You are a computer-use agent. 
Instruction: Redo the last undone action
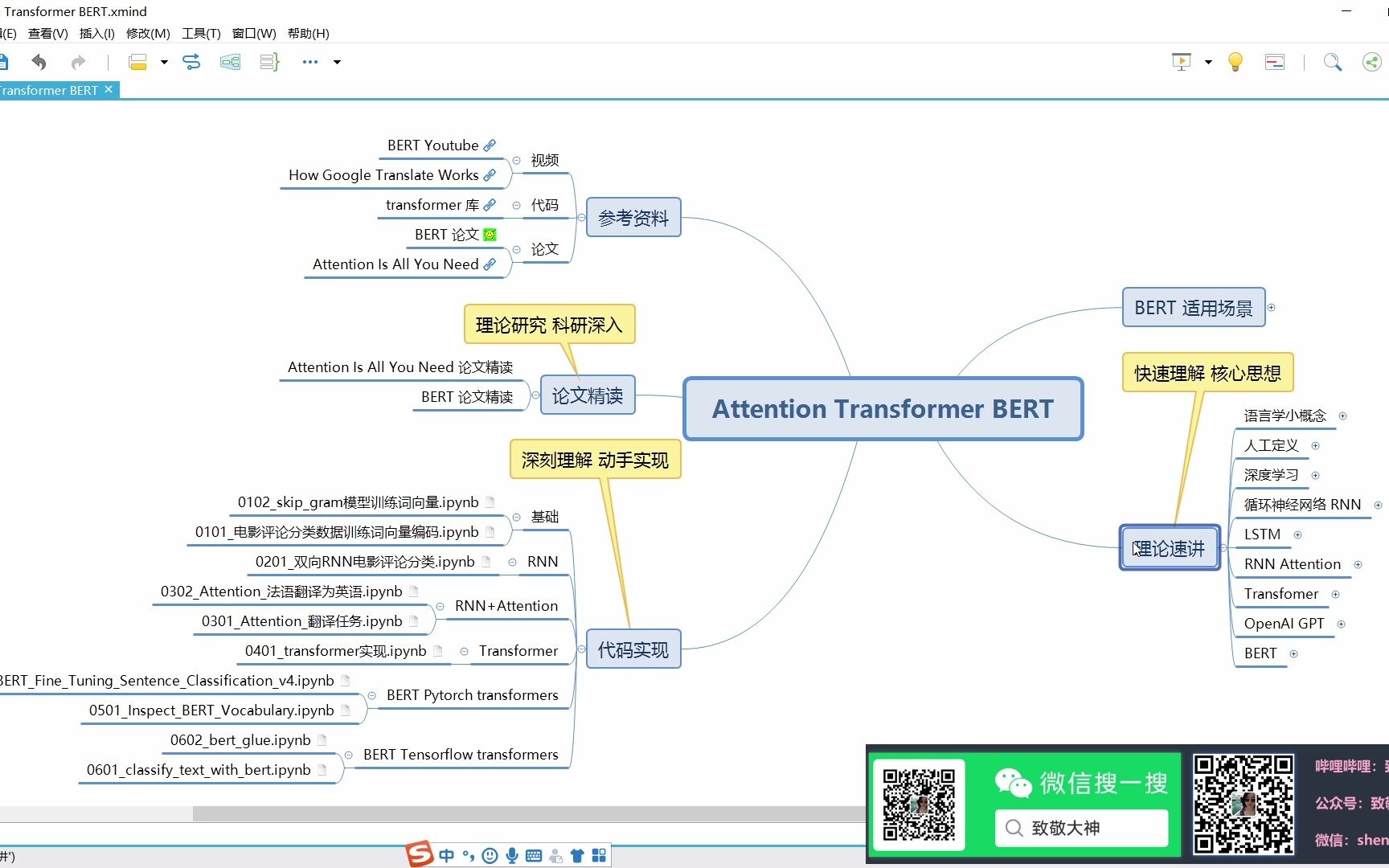(x=78, y=62)
